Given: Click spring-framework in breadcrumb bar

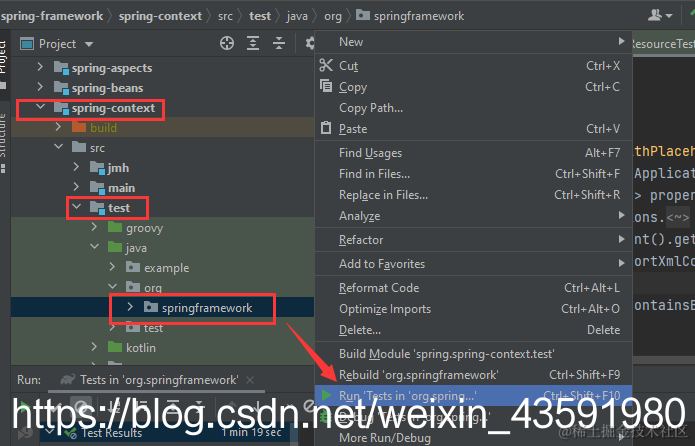Looking at the screenshot, I should (51, 16).
